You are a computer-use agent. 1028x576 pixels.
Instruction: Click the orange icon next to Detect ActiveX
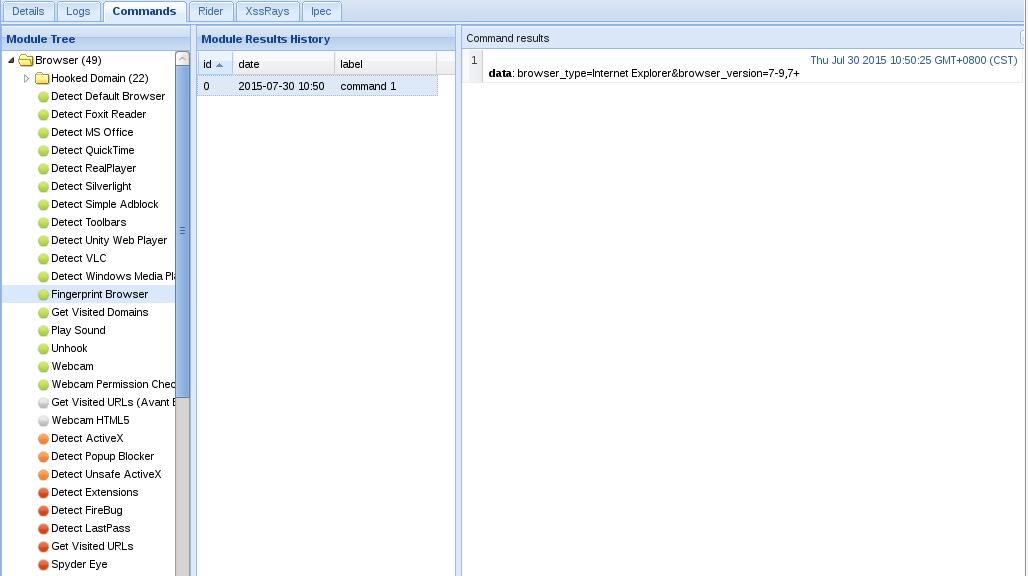(43, 439)
